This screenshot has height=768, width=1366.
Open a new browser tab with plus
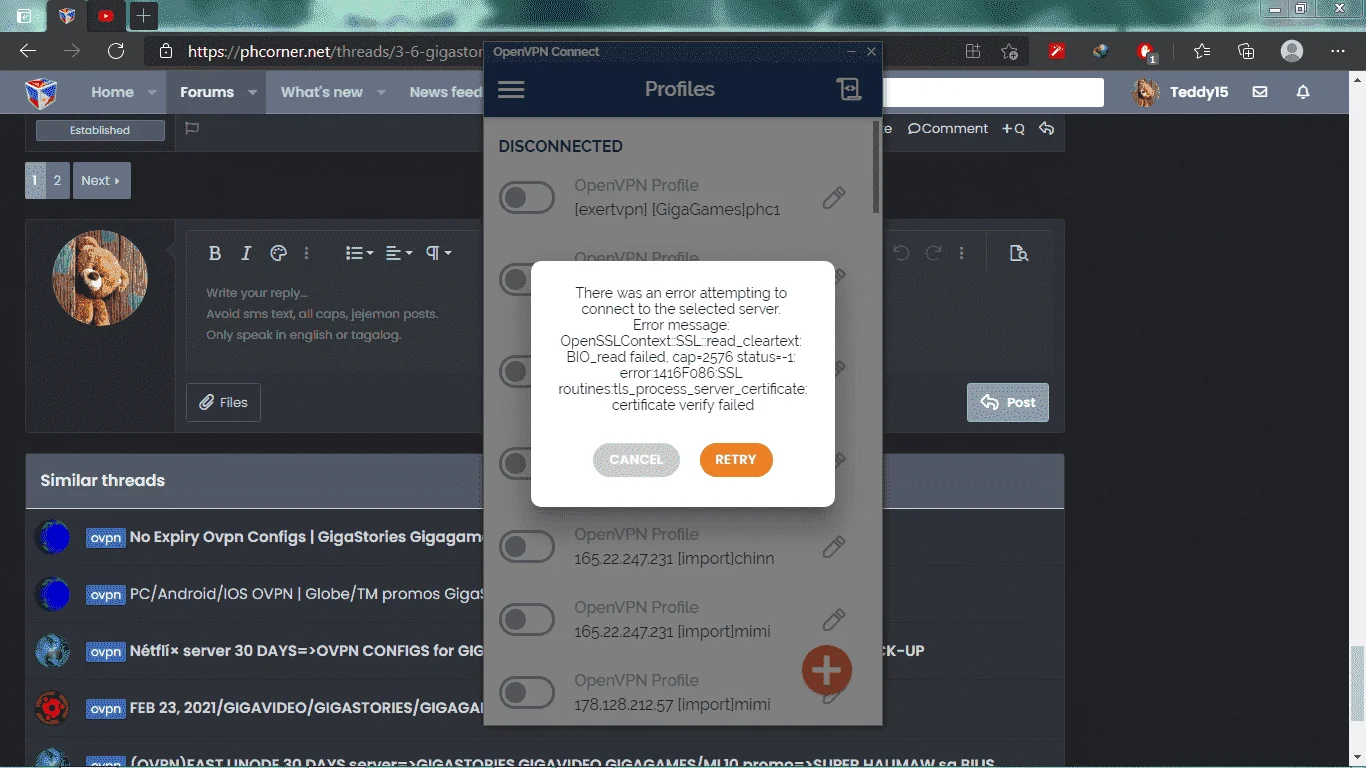144,16
